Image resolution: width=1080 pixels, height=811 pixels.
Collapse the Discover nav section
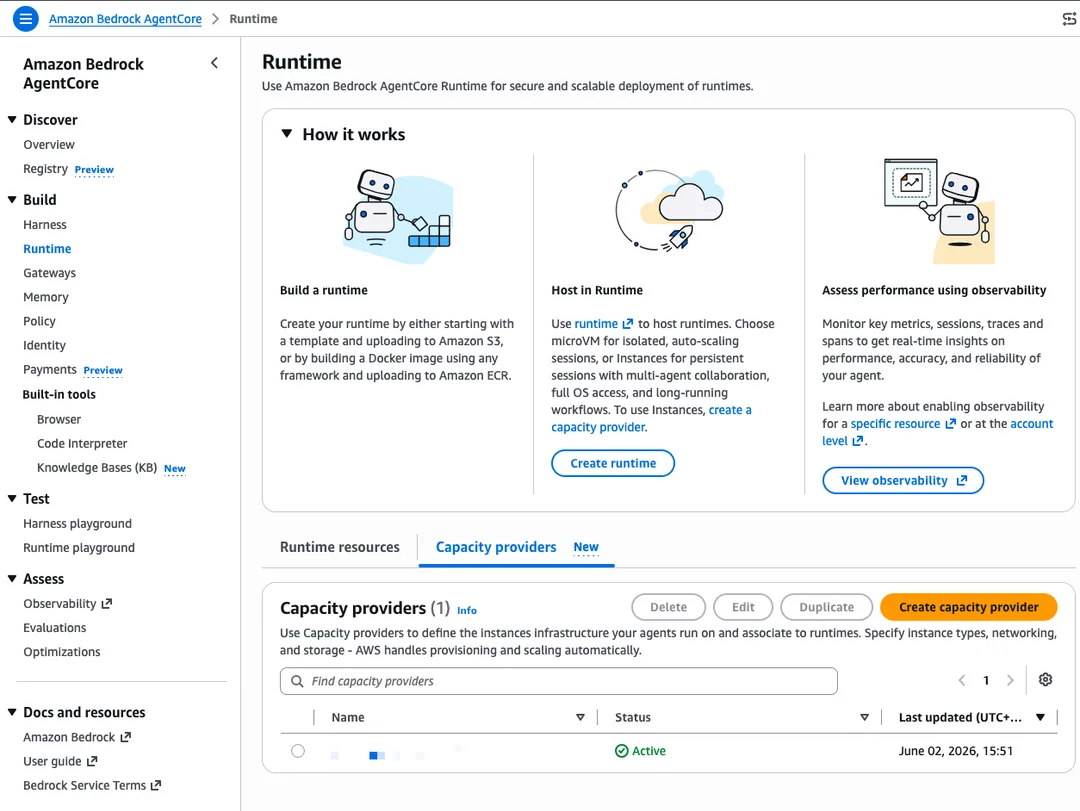click(12, 120)
